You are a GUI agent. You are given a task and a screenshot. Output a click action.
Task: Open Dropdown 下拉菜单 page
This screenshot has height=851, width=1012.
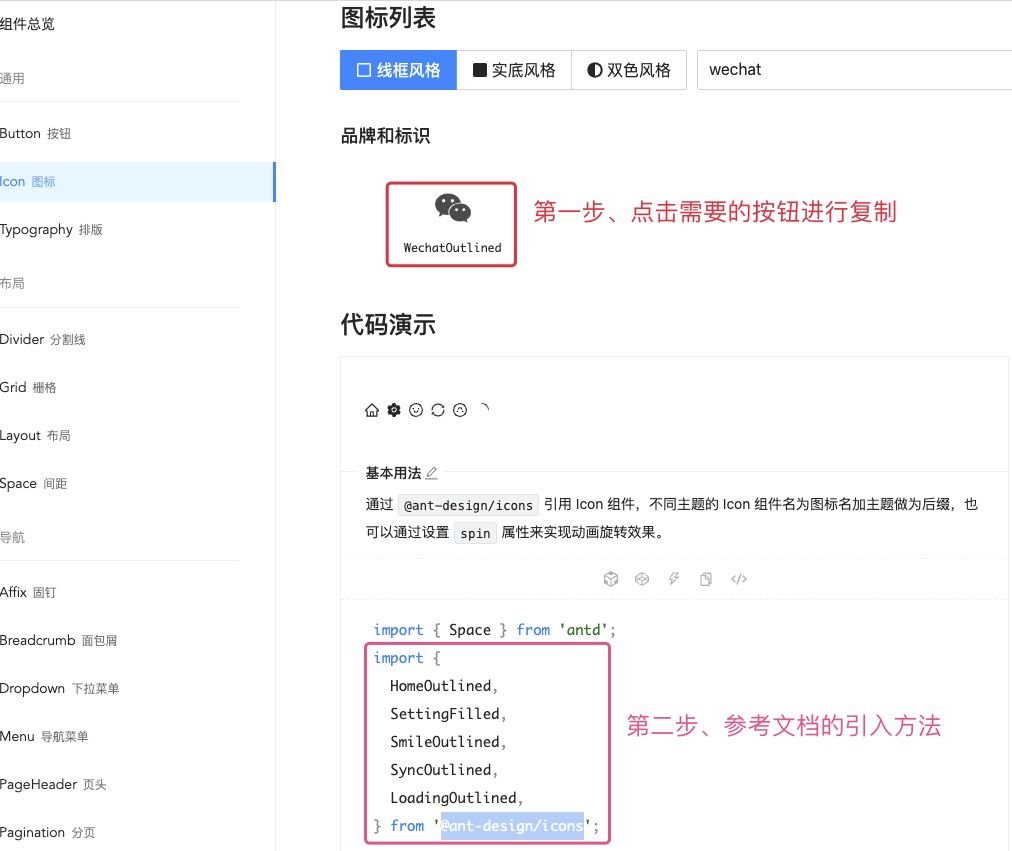[x=60, y=688]
